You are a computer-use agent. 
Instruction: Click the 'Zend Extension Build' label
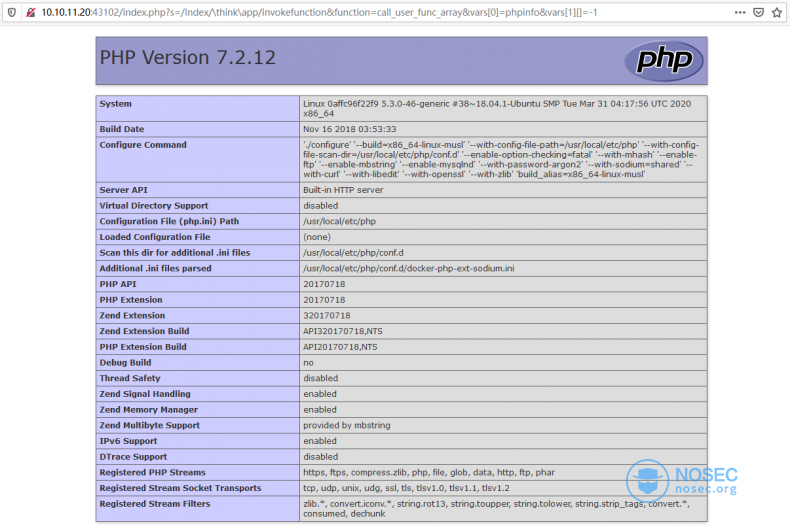[x=144, y=331]
